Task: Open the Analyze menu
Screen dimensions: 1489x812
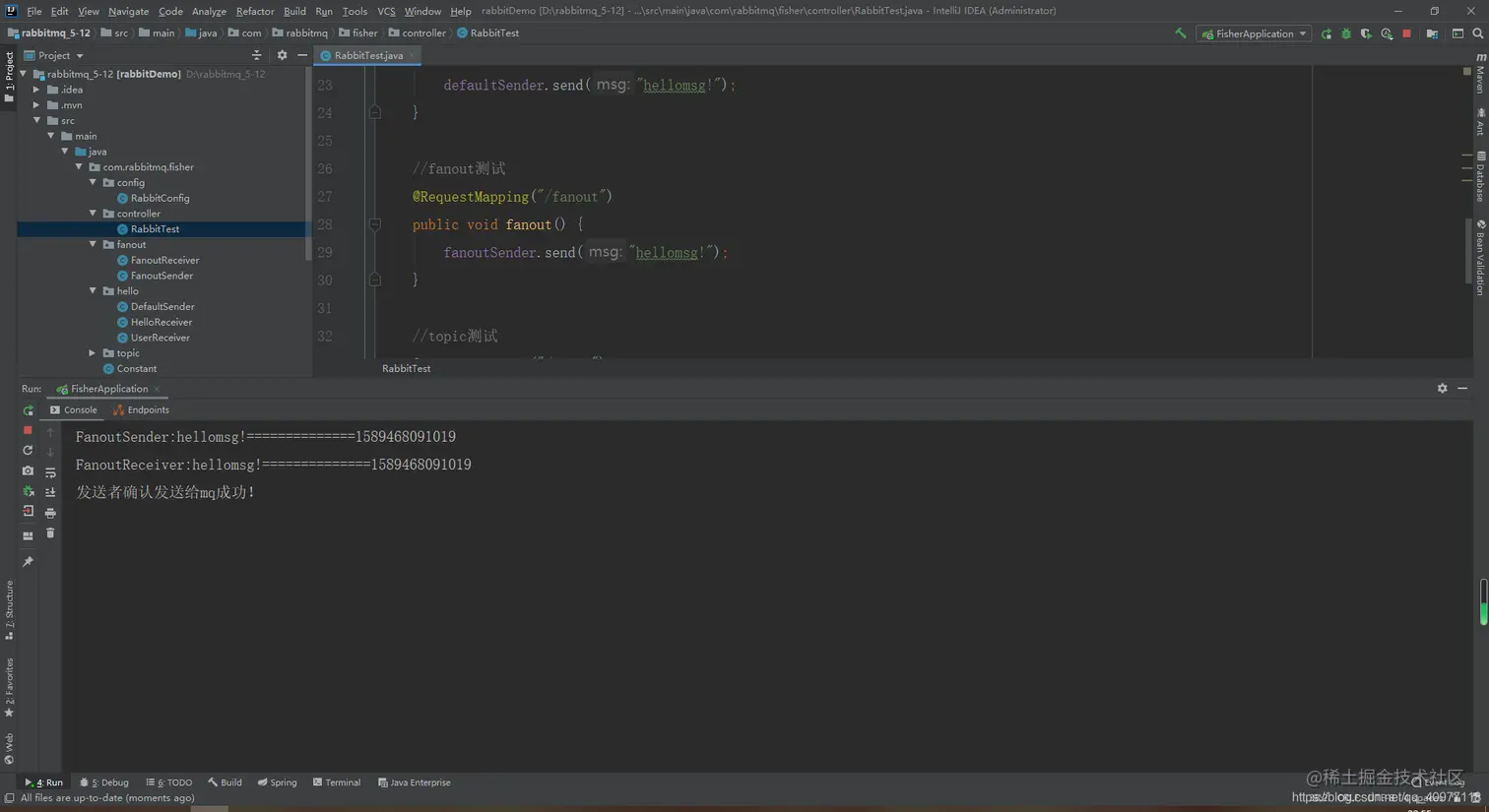Action: click(209, 11)
